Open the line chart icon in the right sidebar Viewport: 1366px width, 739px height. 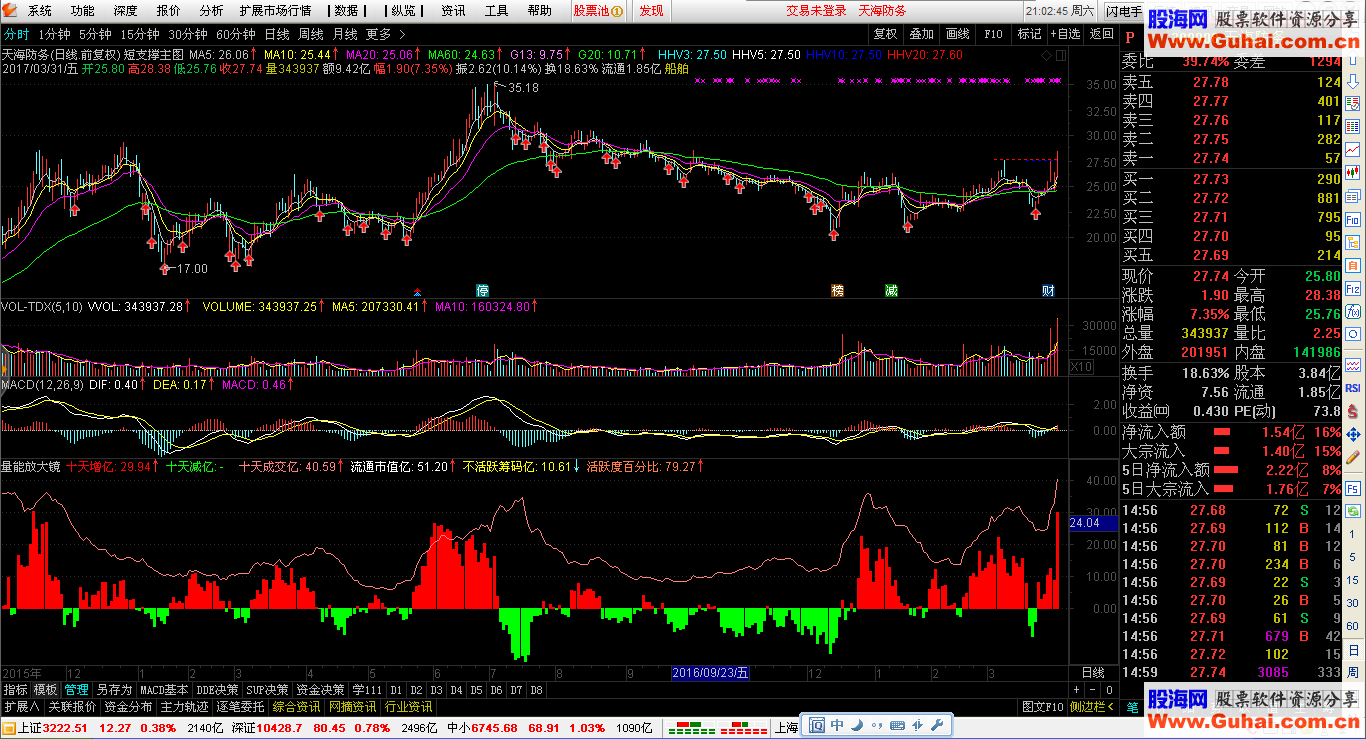click(1353, 150)
